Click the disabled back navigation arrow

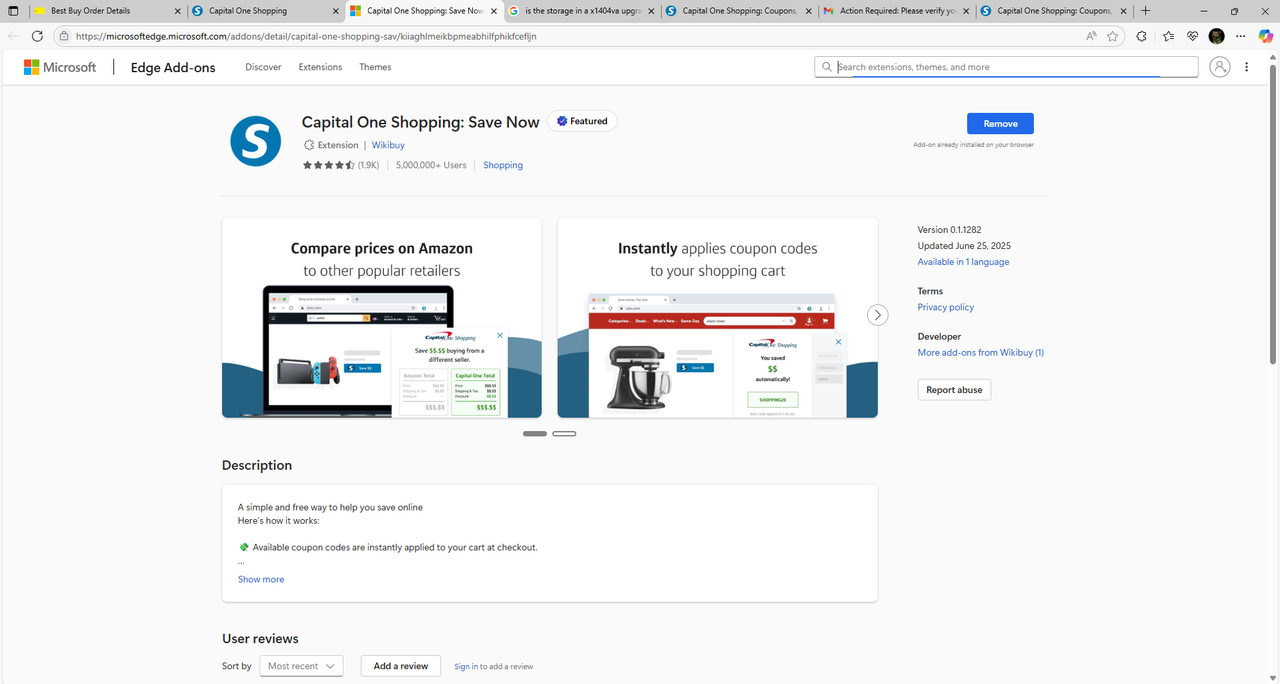click(13, 36)
